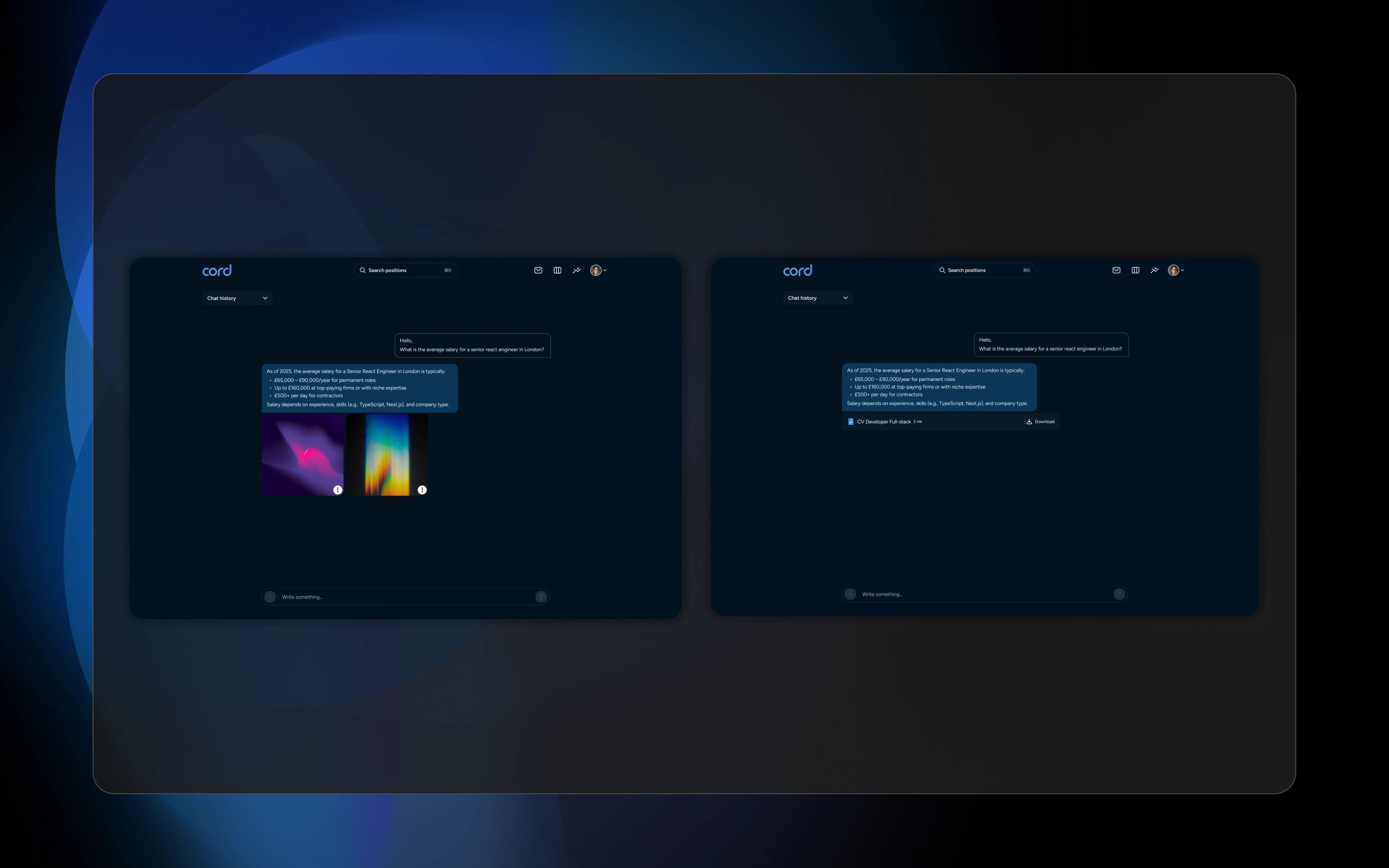The height and width of the screenshot is (868, 1389).
Task: Open profile avatar menu in window with images
Action: pos(596,271)
